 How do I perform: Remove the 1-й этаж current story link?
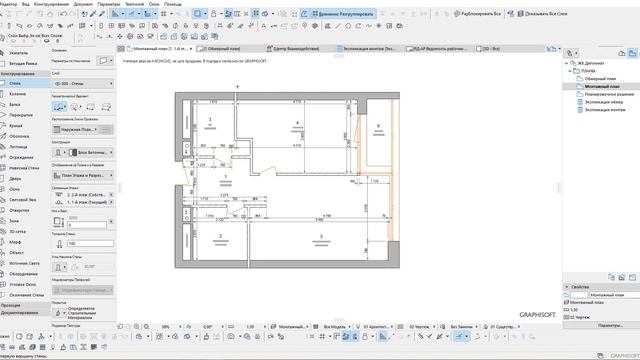point(111,202)
